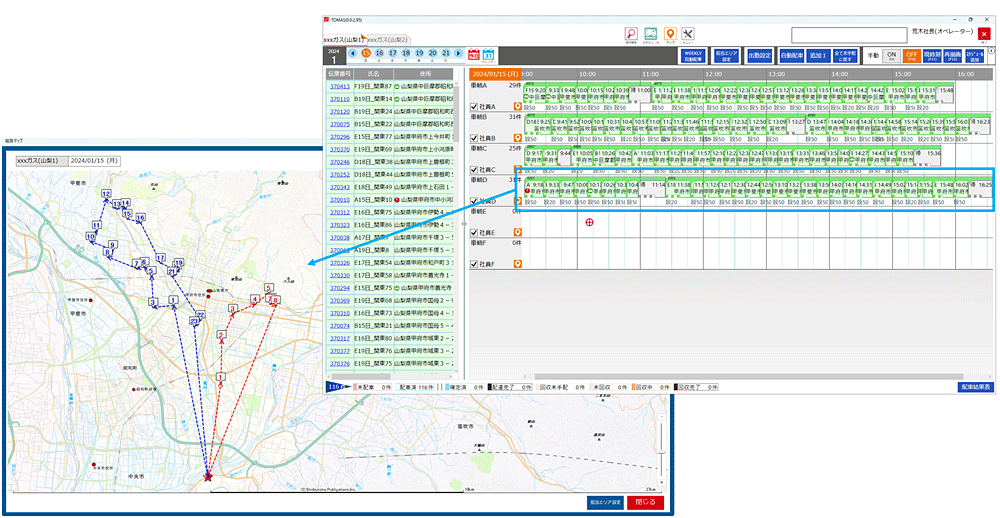Open slip number 370376 link

pyautogui.click(x=339, y=364)
